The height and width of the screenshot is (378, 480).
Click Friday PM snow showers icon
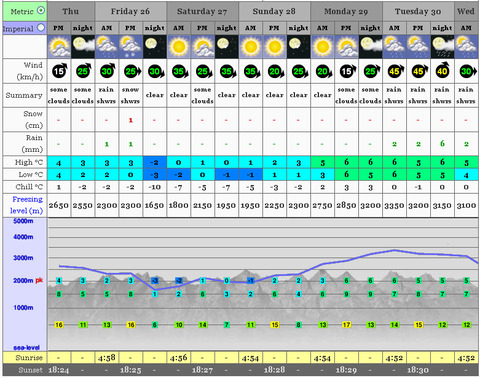[131, 47]
